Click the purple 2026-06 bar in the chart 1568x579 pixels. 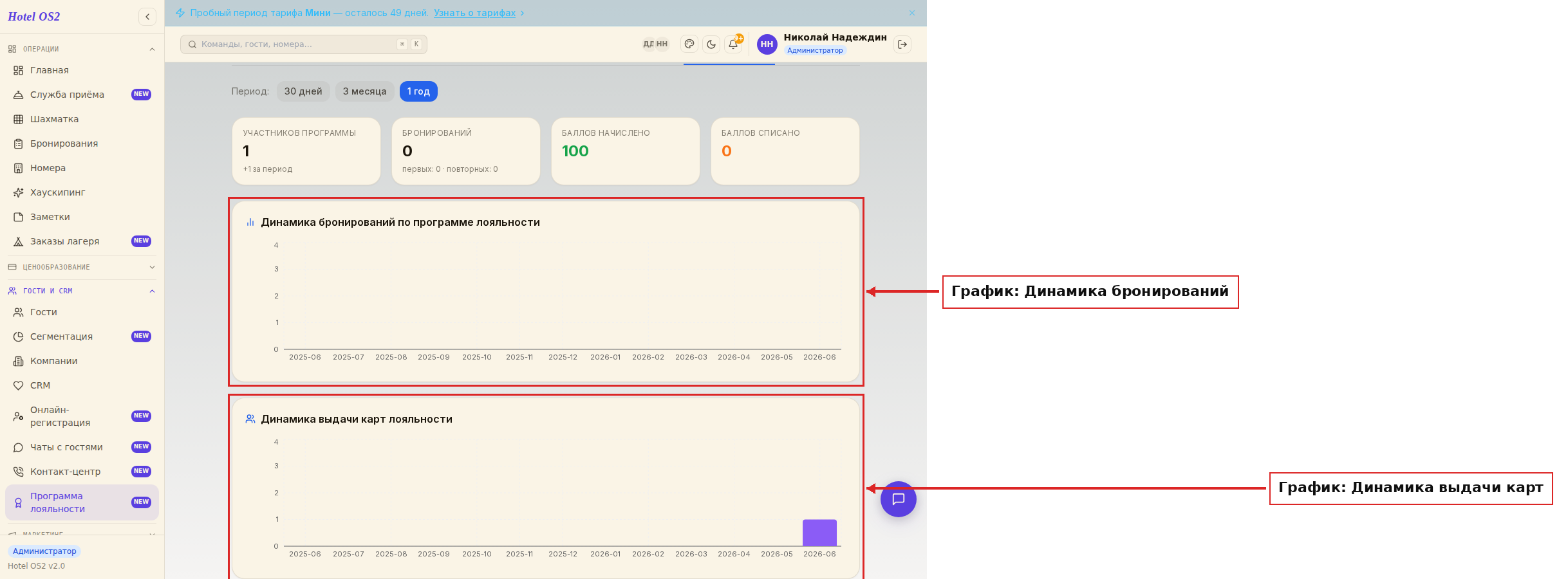819,533
